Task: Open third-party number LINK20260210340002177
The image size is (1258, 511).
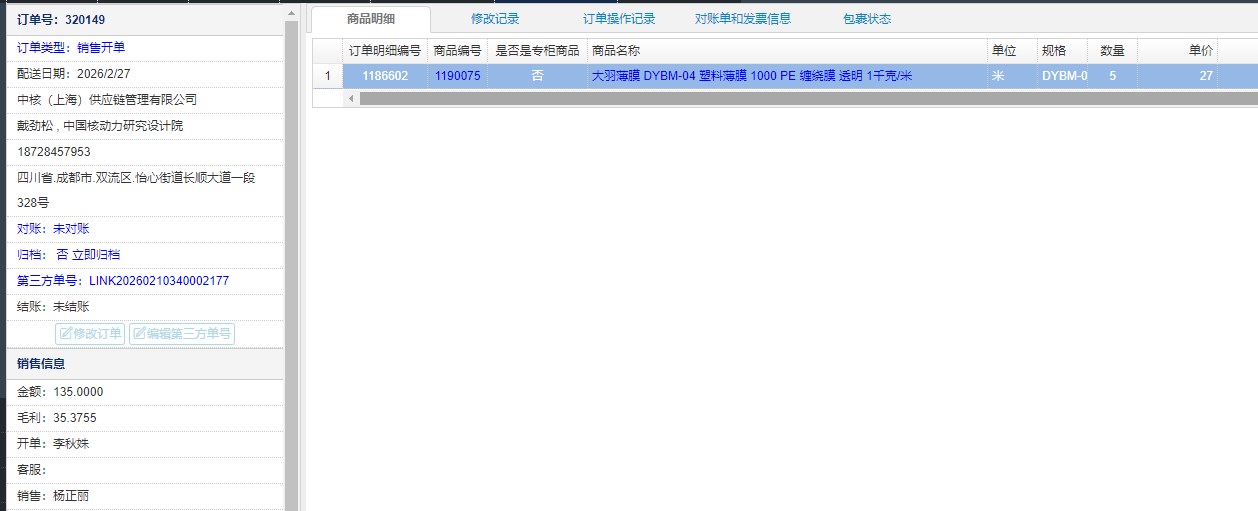Action: tap(158, 281)
